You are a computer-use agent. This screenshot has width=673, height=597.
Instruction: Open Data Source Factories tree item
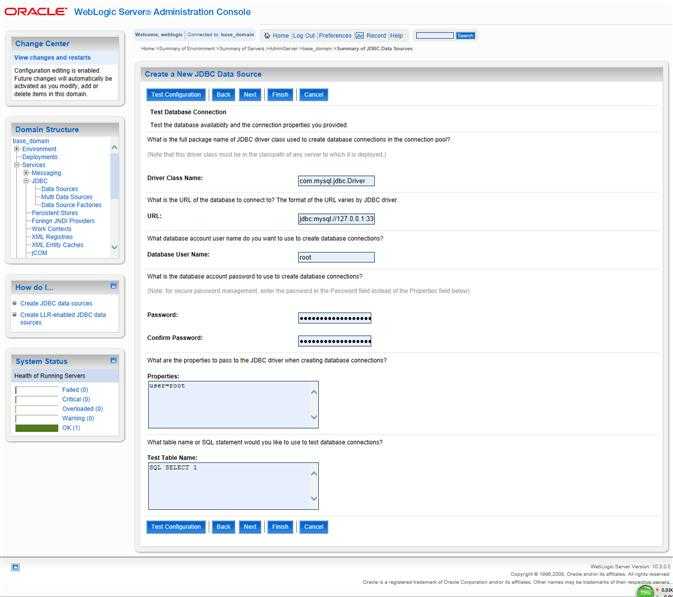point(71,205)
